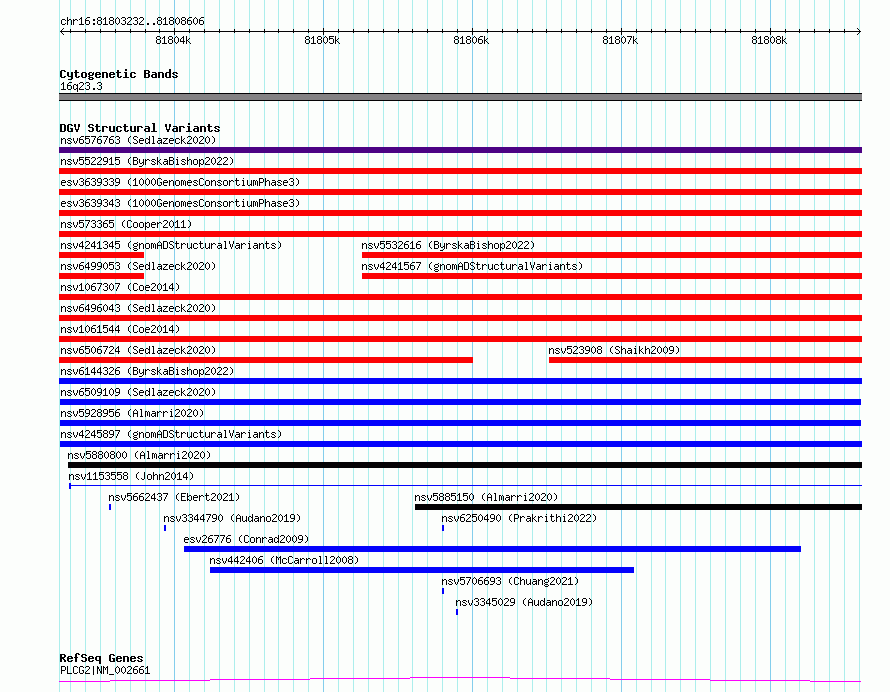
Task: Open the nsv442406 (McCarroll2008) label
Action: pos(284,560)
